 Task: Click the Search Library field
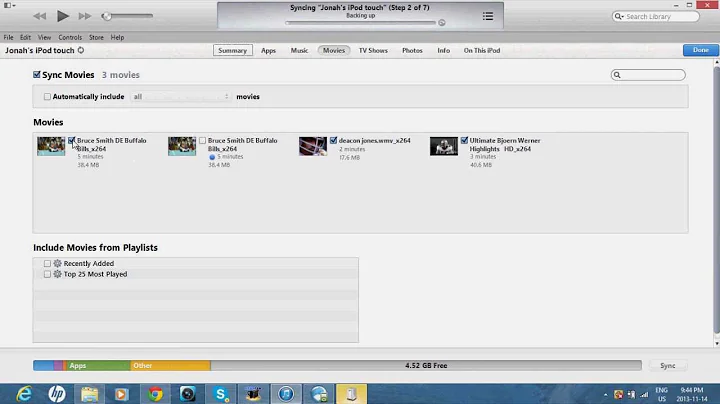point(656,17)
